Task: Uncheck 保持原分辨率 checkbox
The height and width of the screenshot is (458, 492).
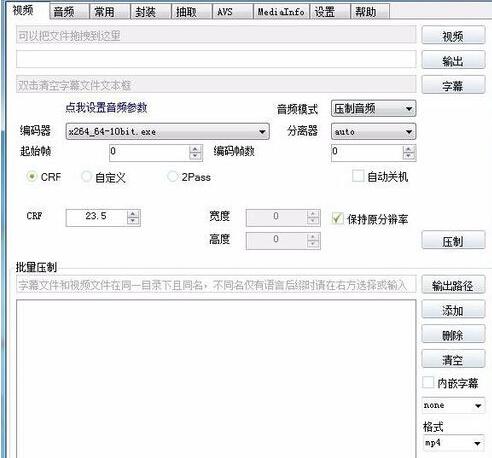Action: tap(337, 218)
